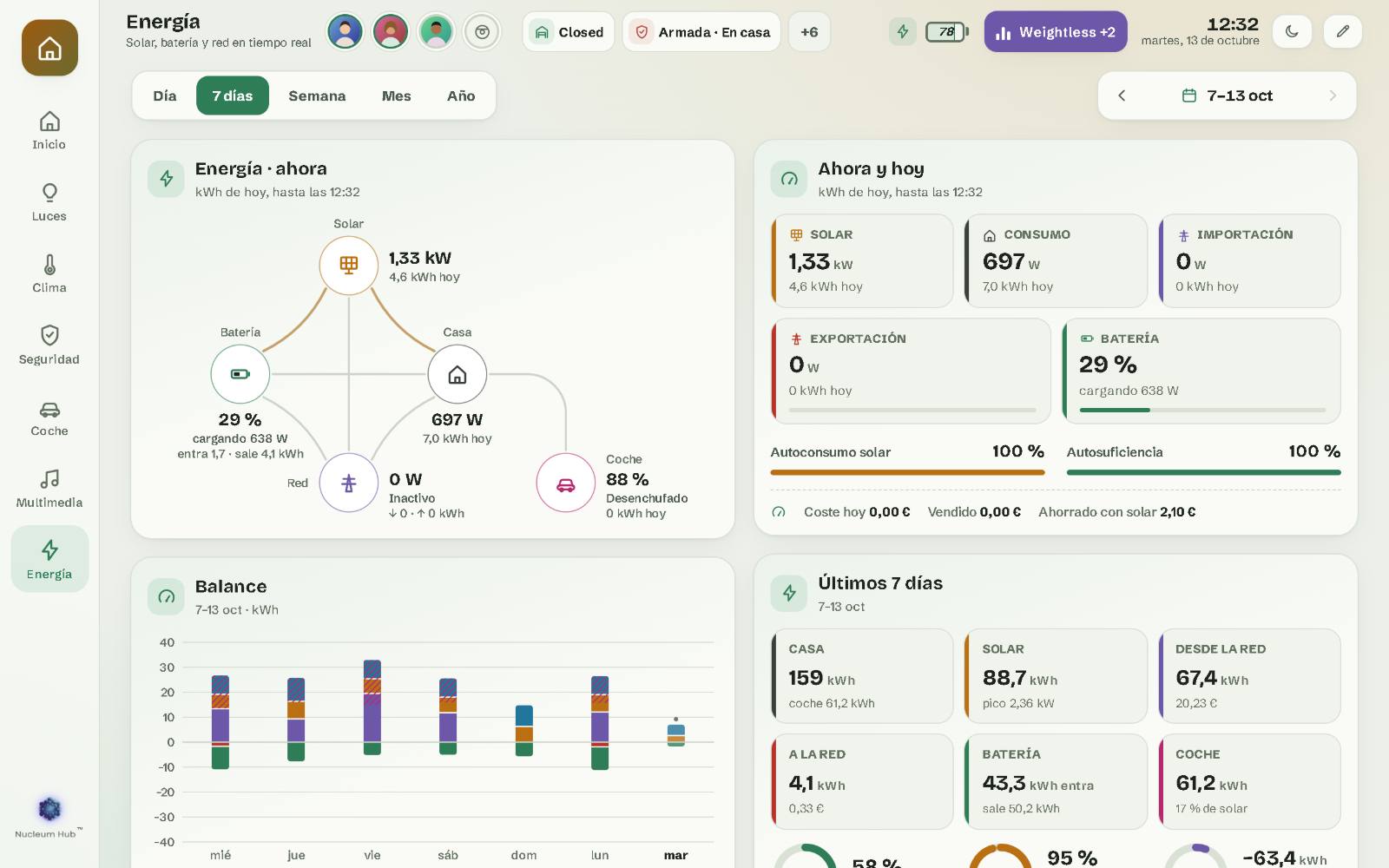Screen dimensions: 1389x868
Task: Expand the +6 hidden status chips
Action: coord(809,32)
